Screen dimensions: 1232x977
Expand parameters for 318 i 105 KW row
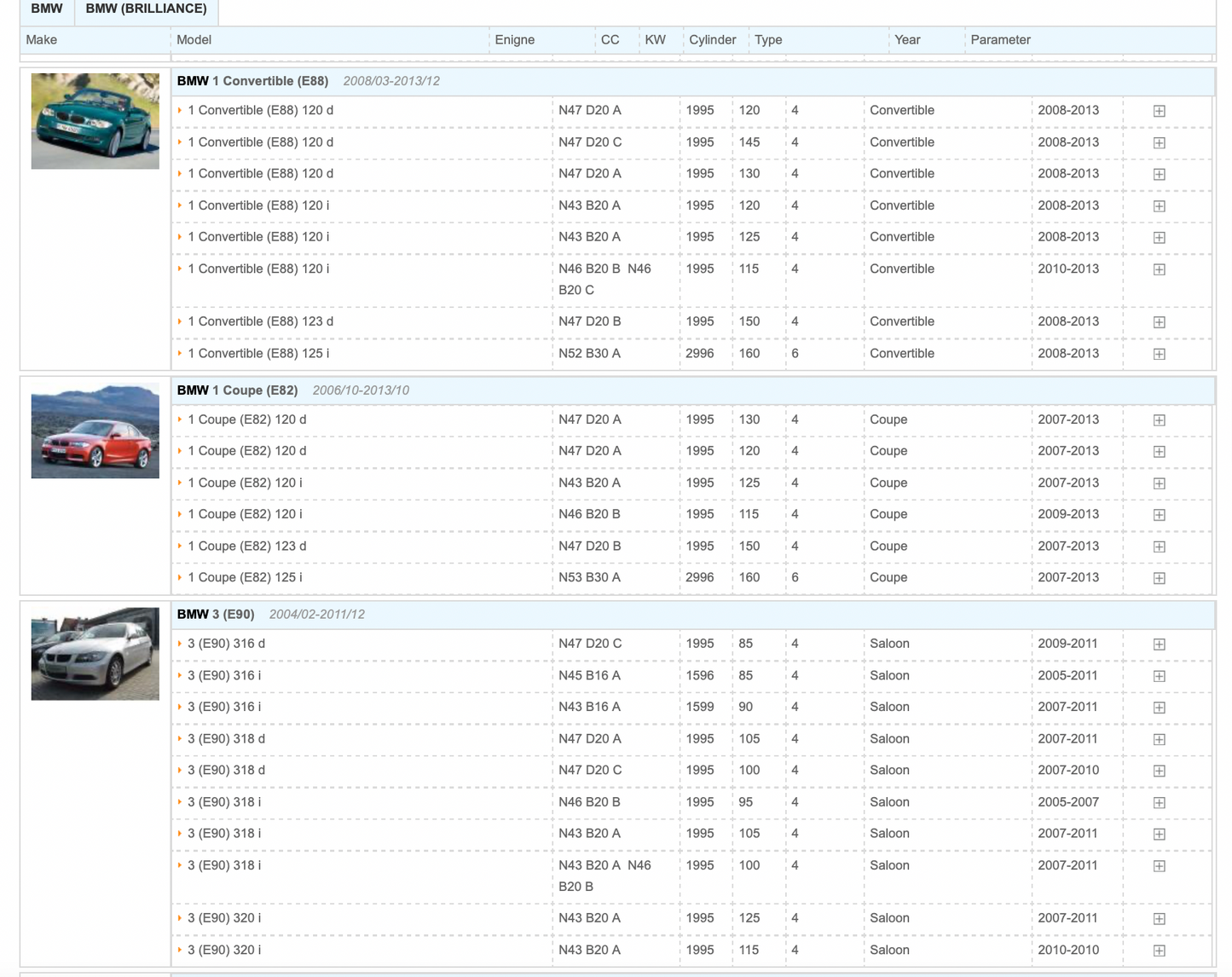tap(1159, 835)
